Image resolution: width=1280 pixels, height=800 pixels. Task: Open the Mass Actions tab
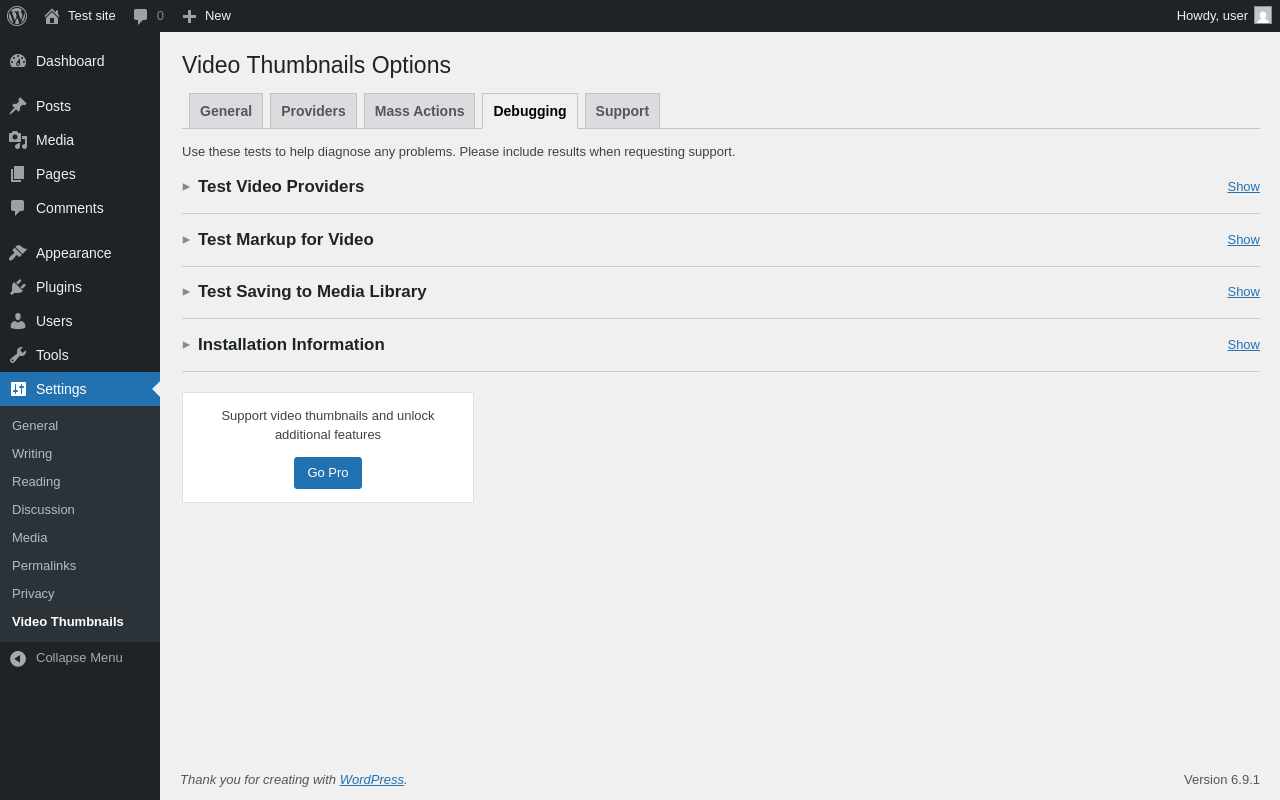point(419,111)
